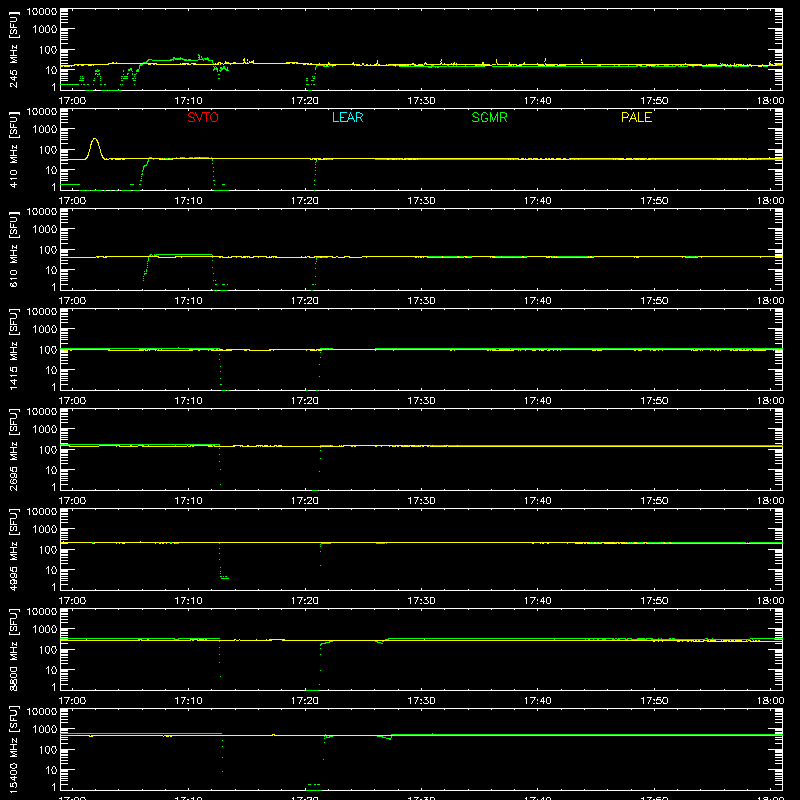Click the red SVTO station label
800x800 pixels.
point(203,117)
